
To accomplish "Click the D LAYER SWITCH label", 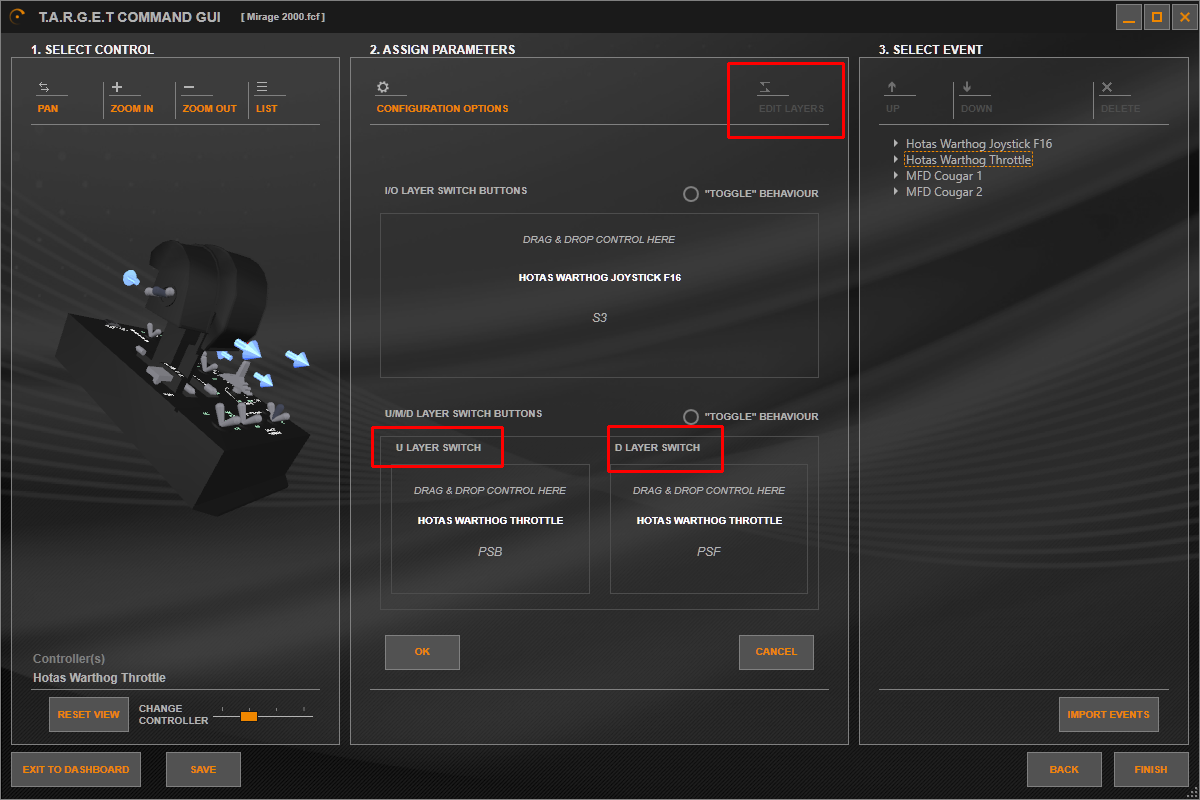I will pyautogui.click(x=657, y=447).
